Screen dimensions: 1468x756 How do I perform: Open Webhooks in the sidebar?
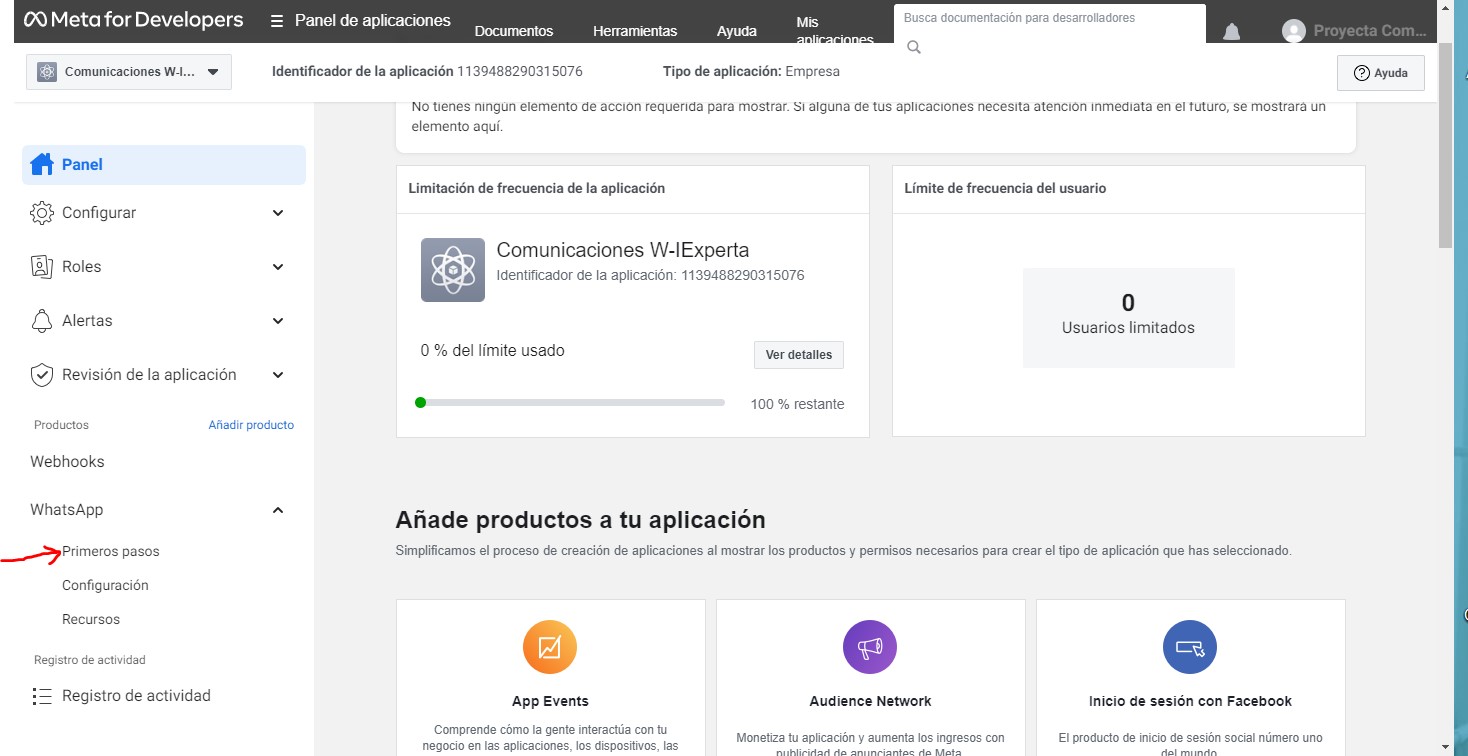(67, 462)
